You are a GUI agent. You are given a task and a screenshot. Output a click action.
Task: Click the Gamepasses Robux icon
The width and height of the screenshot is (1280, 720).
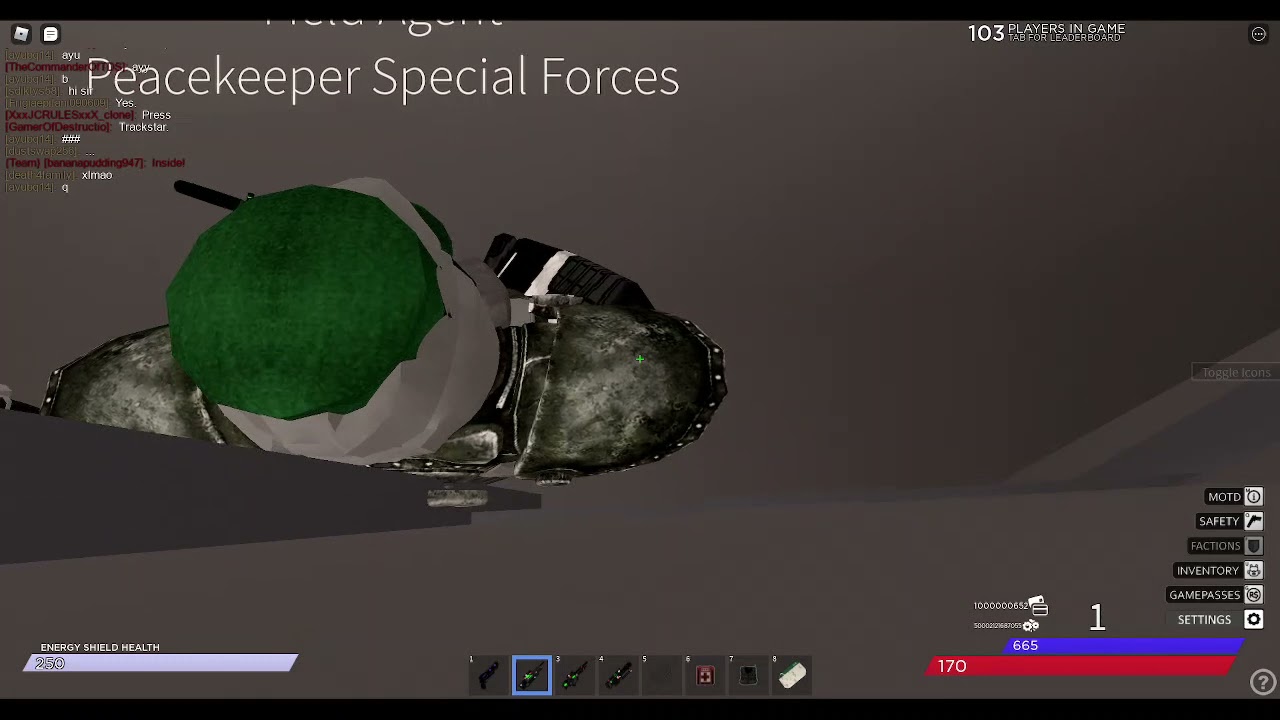click(1254, 595)
